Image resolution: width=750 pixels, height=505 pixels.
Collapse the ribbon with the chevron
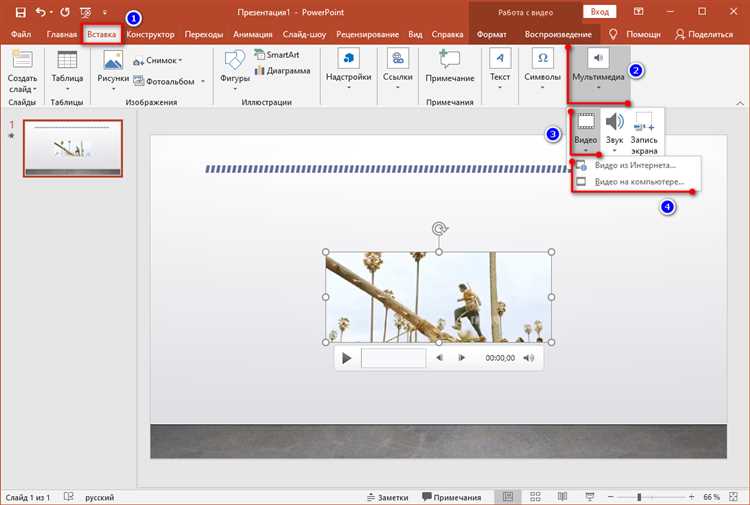pyautogui.click(x=739, y=102)
